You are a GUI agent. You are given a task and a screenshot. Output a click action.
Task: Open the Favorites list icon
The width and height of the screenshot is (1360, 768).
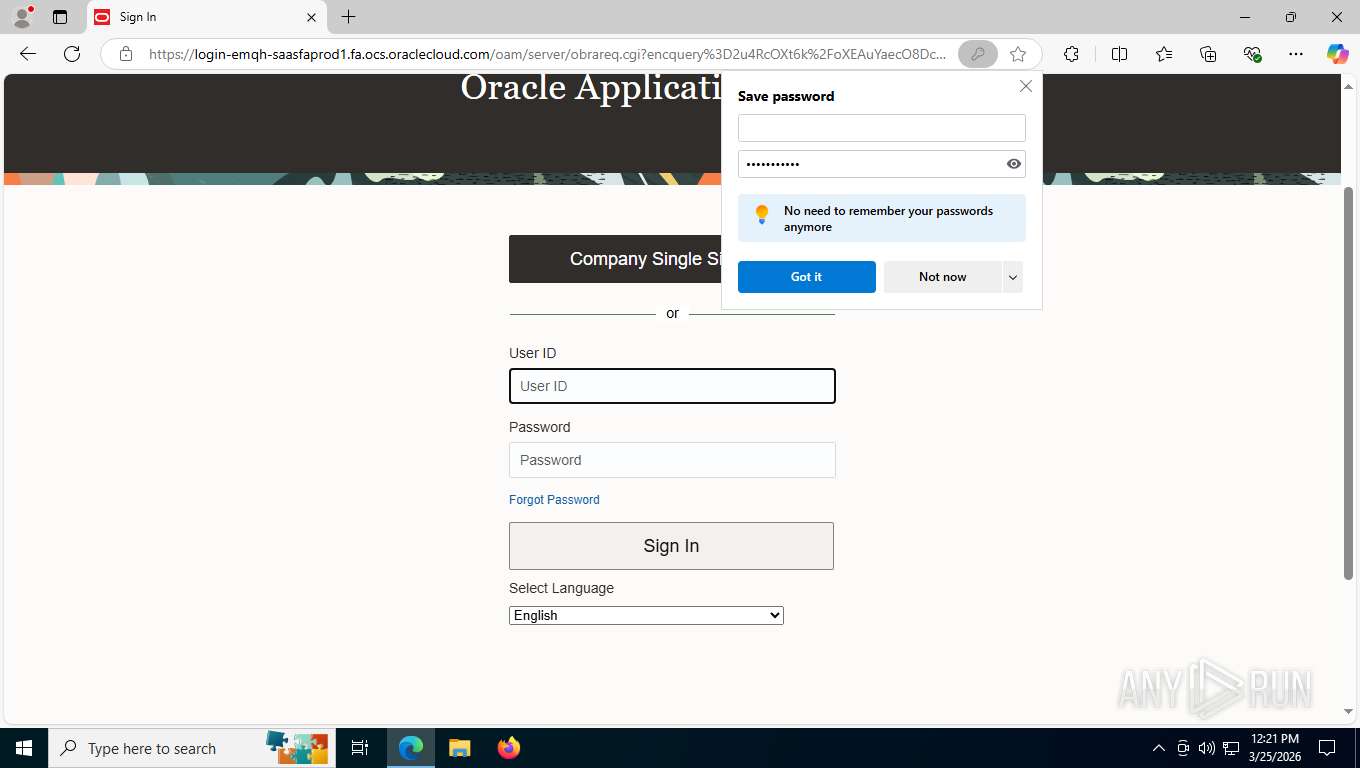[1164, 54]
